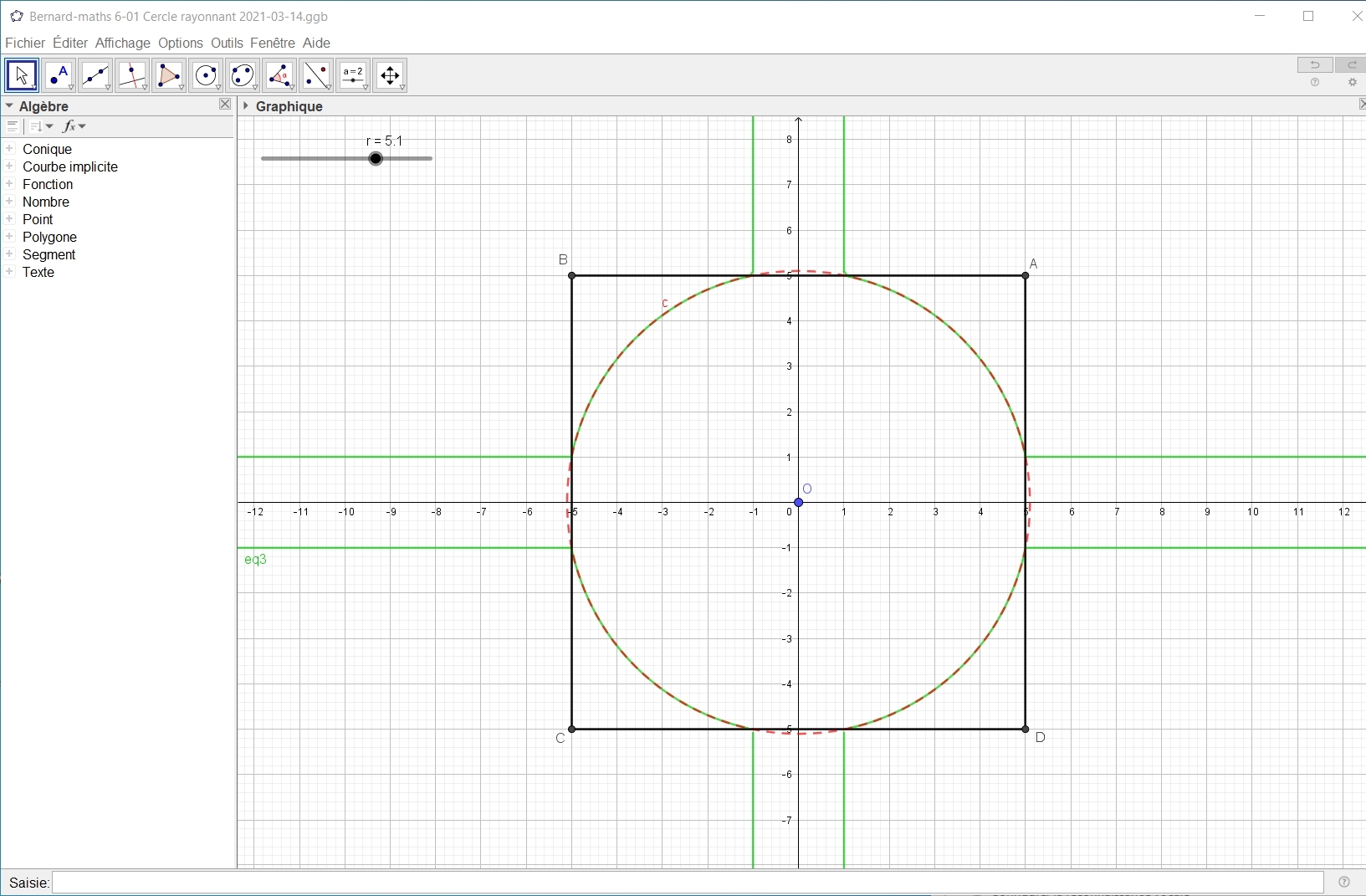Open the Fichier menu

click(x=25, y=43)
